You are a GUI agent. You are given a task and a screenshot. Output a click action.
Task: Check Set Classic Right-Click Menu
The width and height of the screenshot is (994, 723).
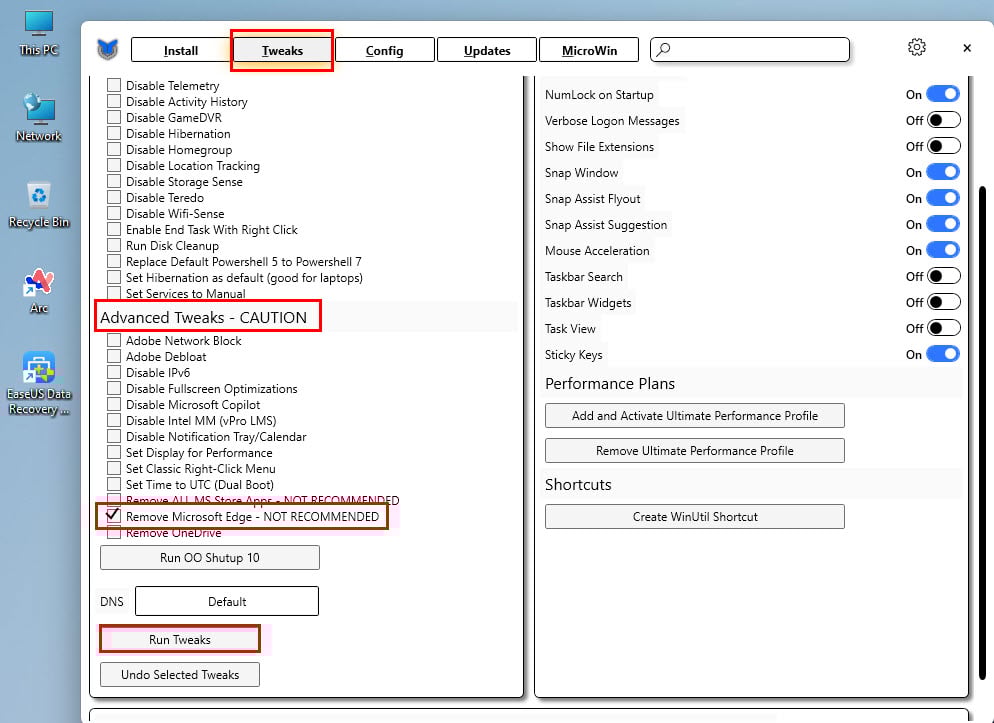coord(114,468)
